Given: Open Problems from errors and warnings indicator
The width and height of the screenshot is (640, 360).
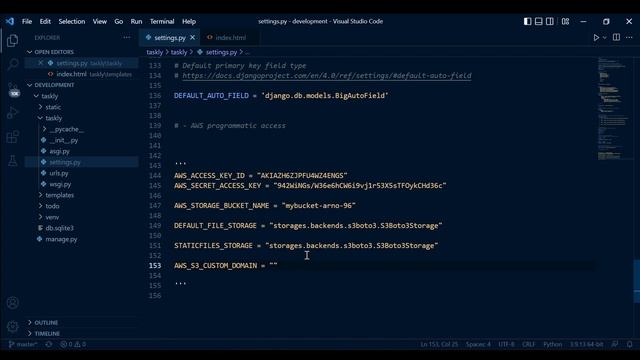Looking at the screenshot, I should pyautogui.click(x=73, y=344).
